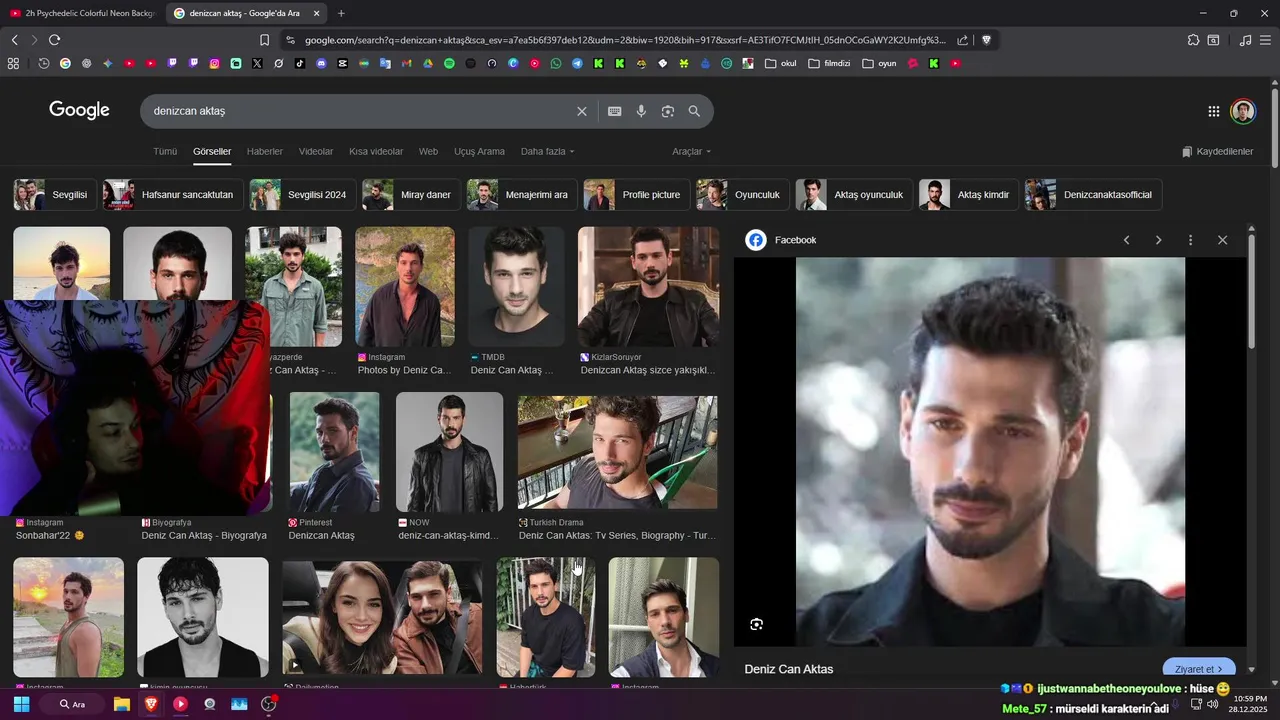This screenshot has height=720, width=1280.
Task: Open the okul bookmarks folder
Action: coord(781,63)
